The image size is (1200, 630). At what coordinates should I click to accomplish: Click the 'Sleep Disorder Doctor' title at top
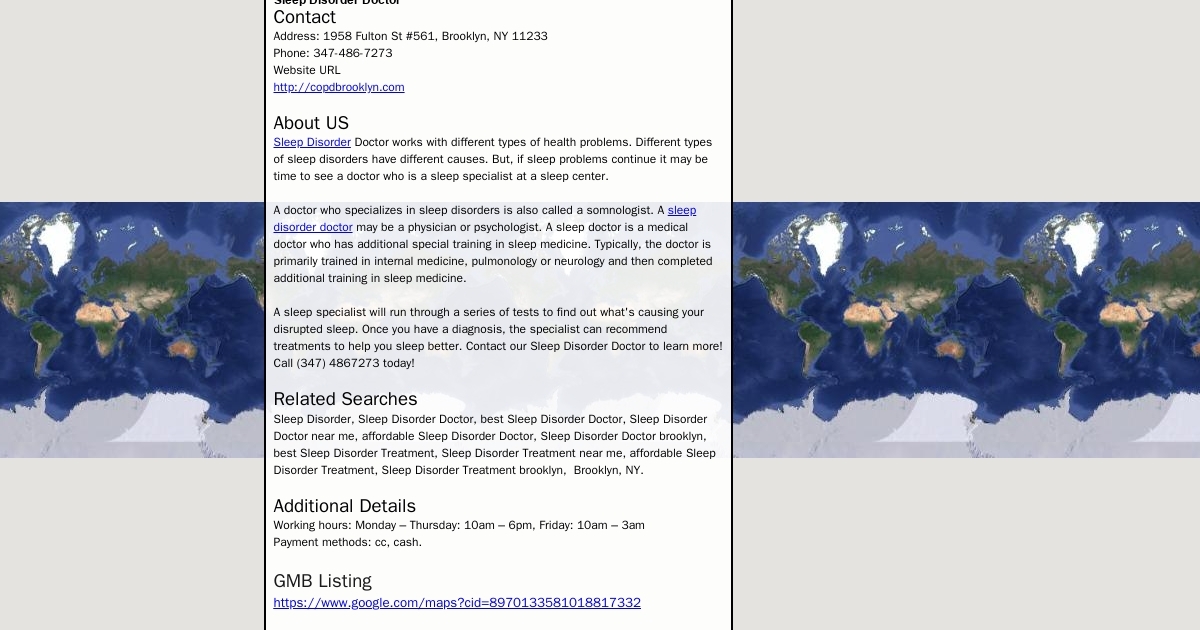(x=337, y=3)
